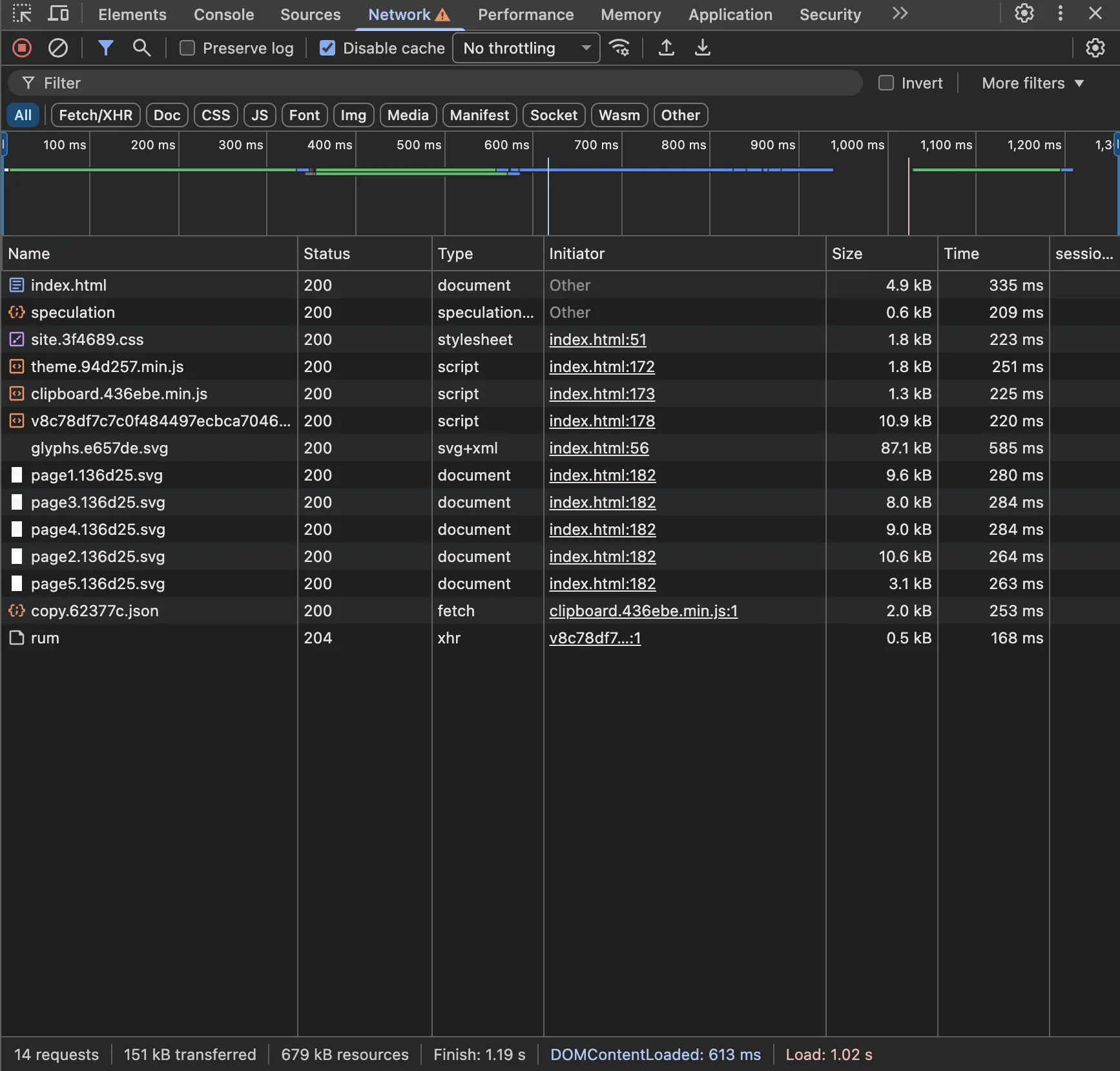Open network conditions wifi icon

(x=620, y=48)
